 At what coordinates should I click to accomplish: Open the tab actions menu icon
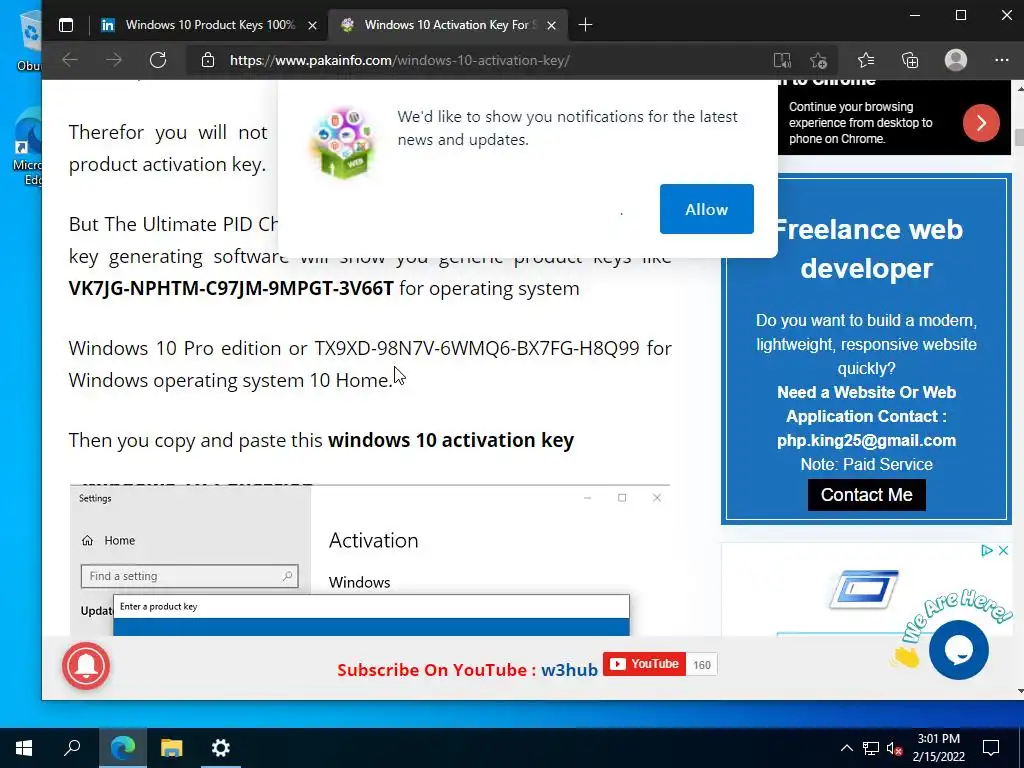point(66,25)
